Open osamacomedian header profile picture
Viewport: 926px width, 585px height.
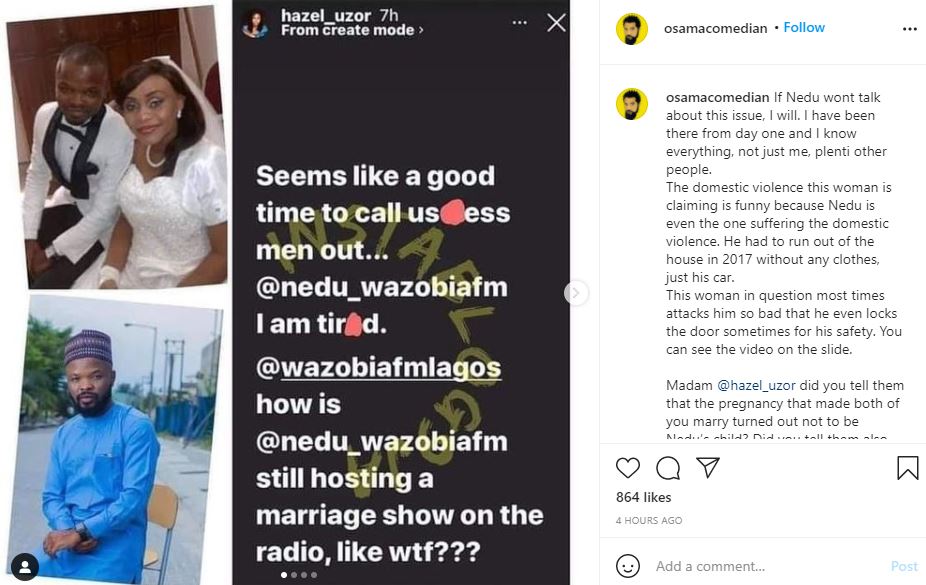point(631,29)
